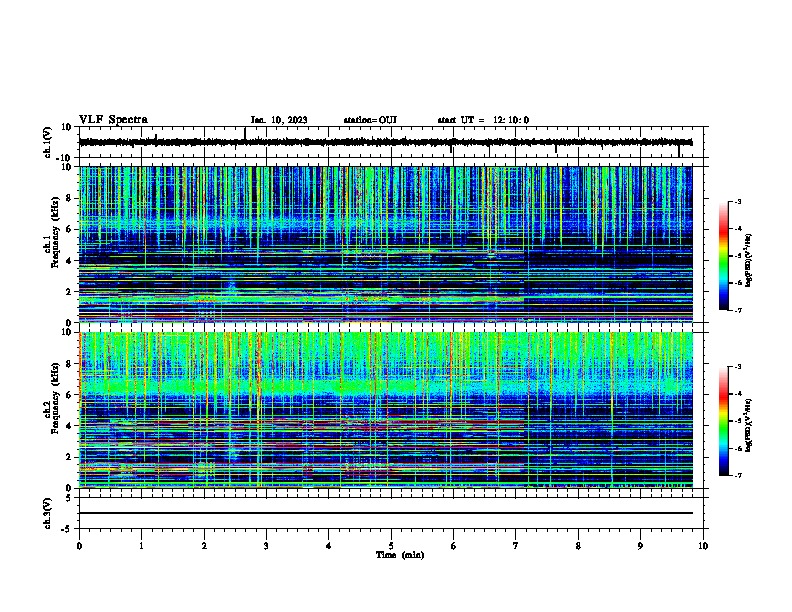Click the ch.1 frequency spectrogram panel
Image resolution: width=792 pixels, height=612 pixels.
click(385, 244)
